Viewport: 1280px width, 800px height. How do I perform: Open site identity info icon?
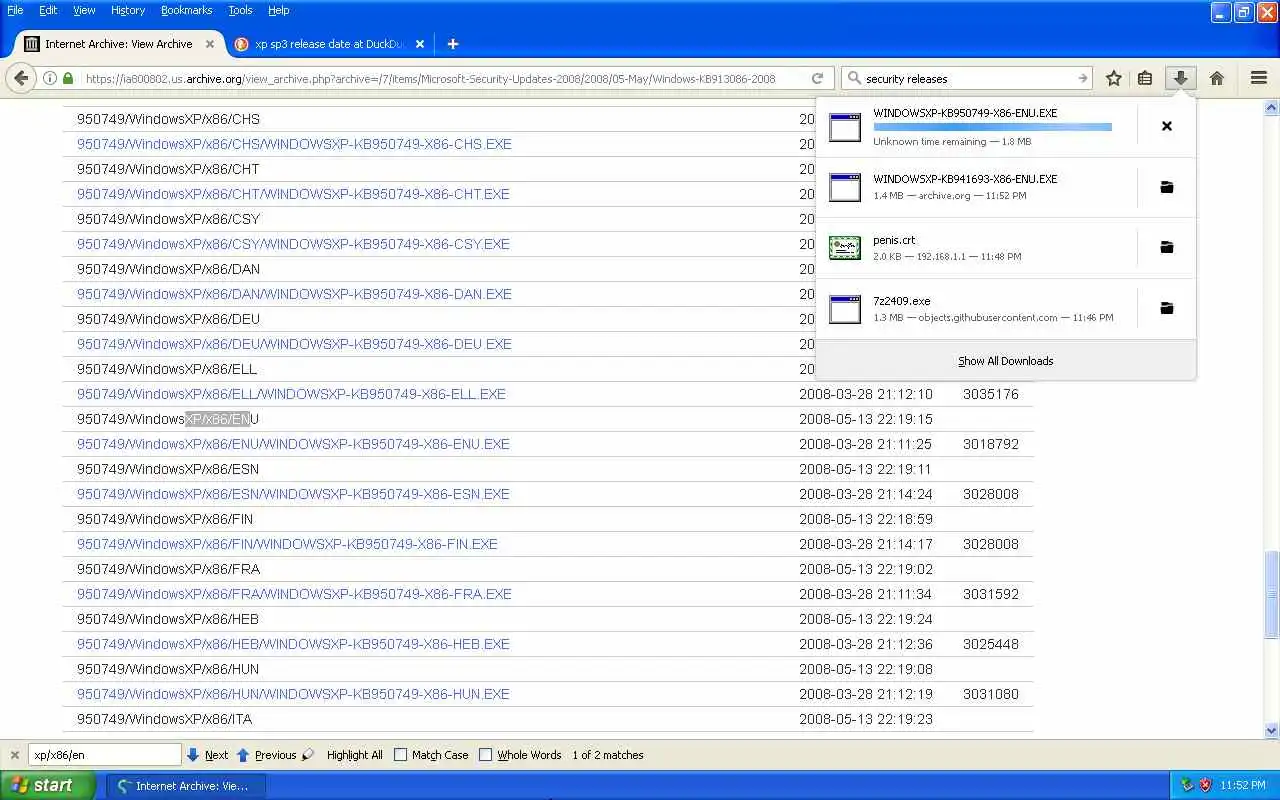[49, 78]
